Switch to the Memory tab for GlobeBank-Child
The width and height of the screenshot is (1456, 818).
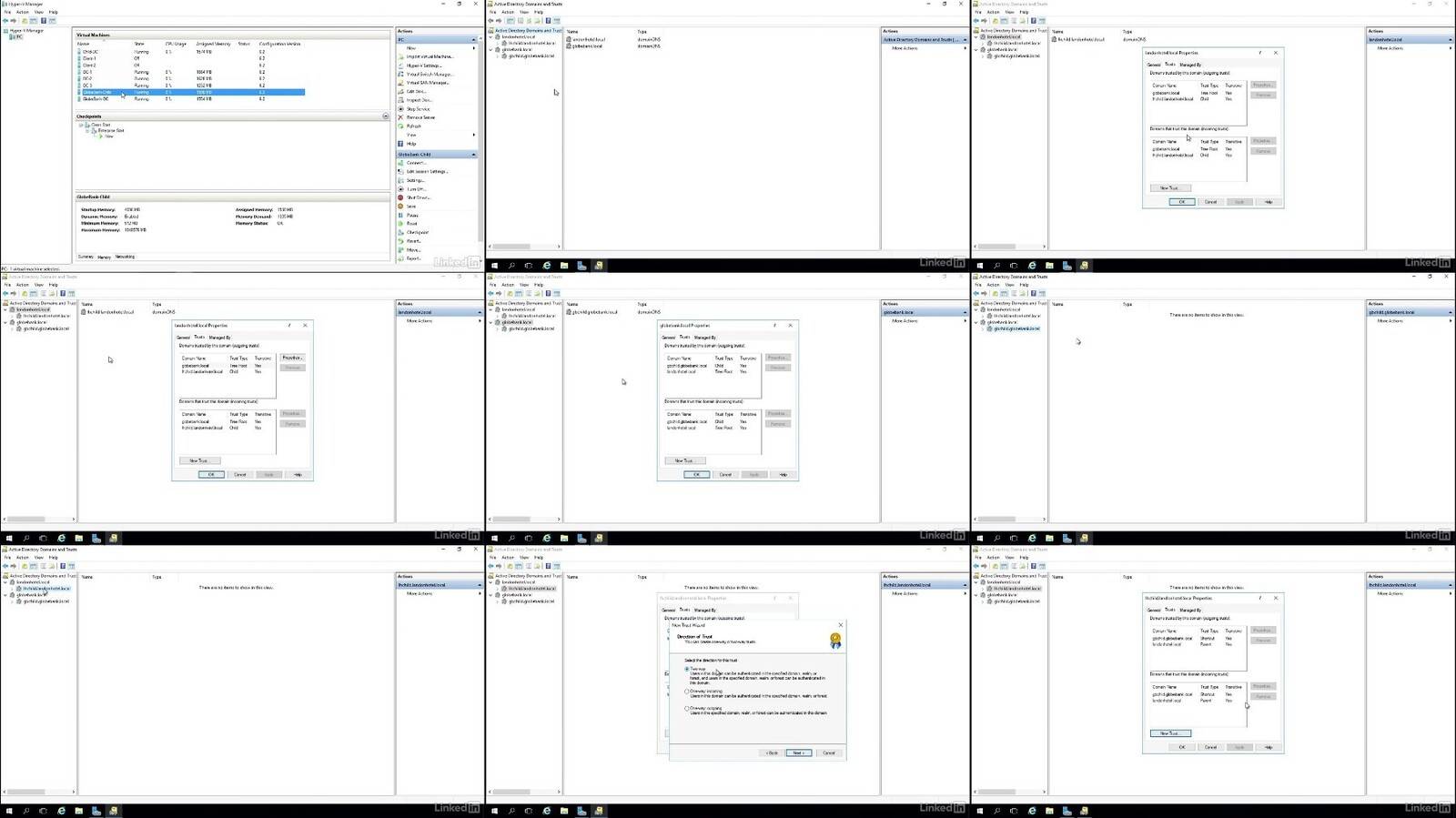pos(104,257)
